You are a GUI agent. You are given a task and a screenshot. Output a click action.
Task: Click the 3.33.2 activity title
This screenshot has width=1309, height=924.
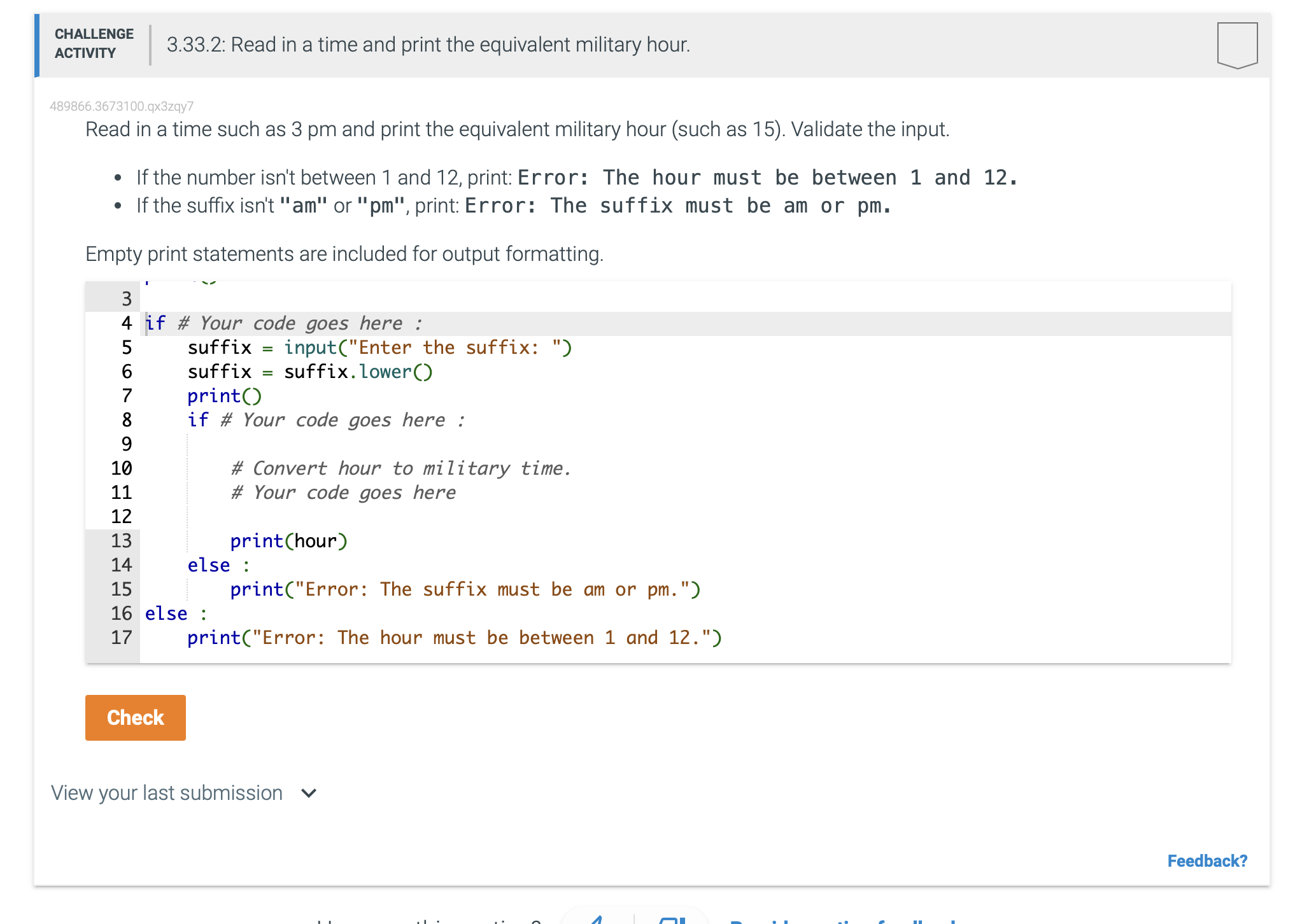pos(428,45)
